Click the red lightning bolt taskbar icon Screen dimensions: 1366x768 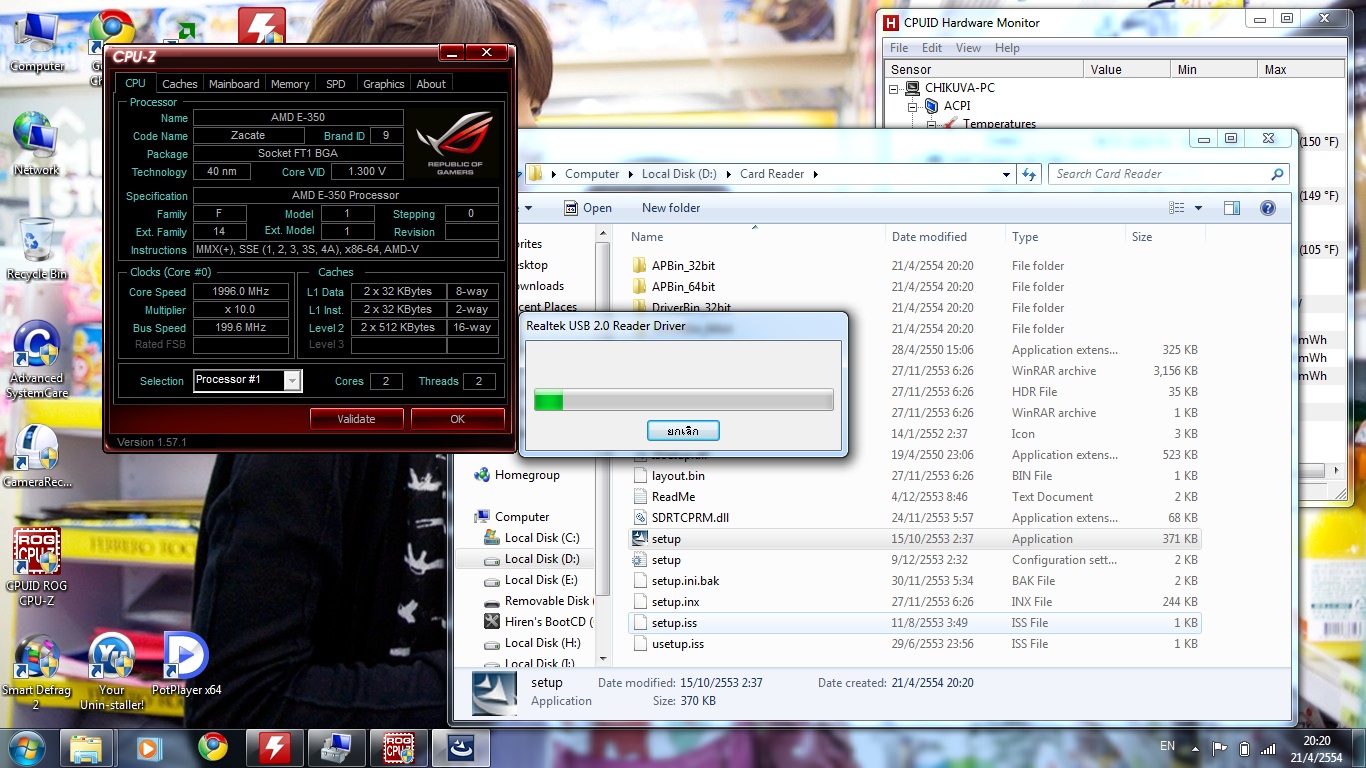point(274,747)
